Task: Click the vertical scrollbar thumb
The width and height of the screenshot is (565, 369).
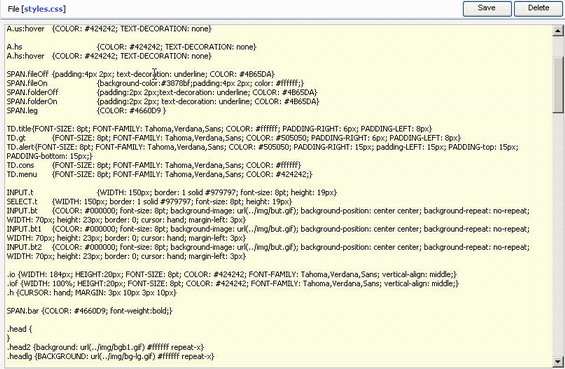Action: [x=558, y=85]
